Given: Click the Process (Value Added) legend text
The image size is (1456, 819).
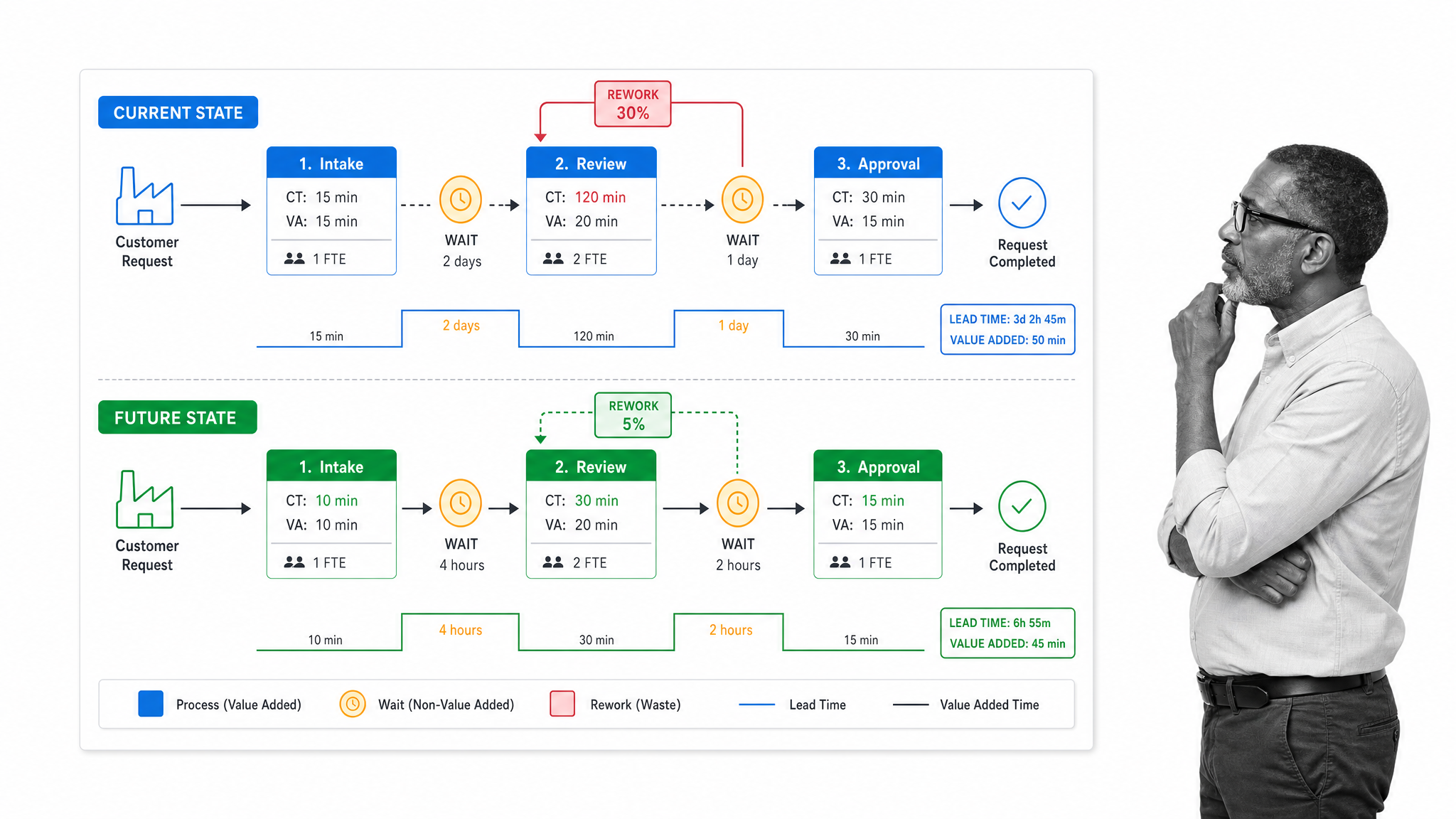Looking at the screenshot, I should 239,705.
